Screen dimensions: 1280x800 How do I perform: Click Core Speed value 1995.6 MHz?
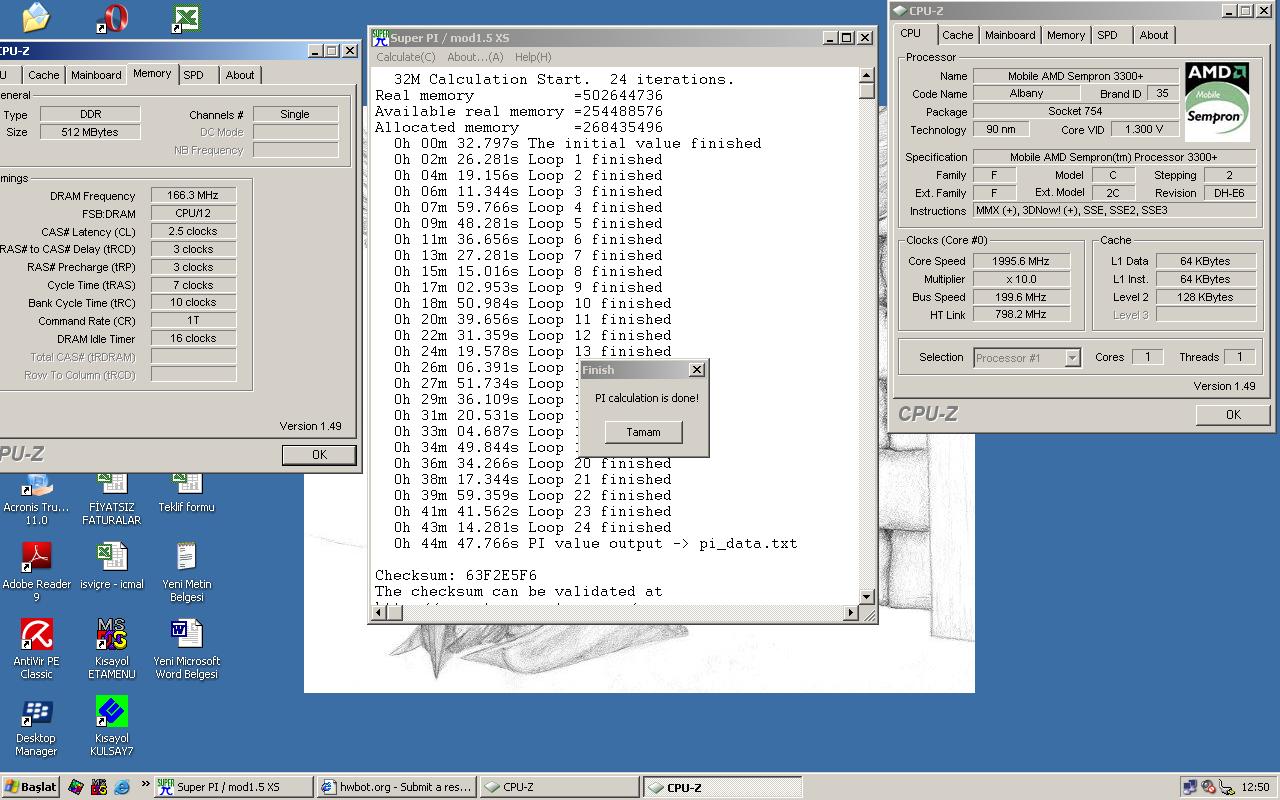click(1020, 261)
